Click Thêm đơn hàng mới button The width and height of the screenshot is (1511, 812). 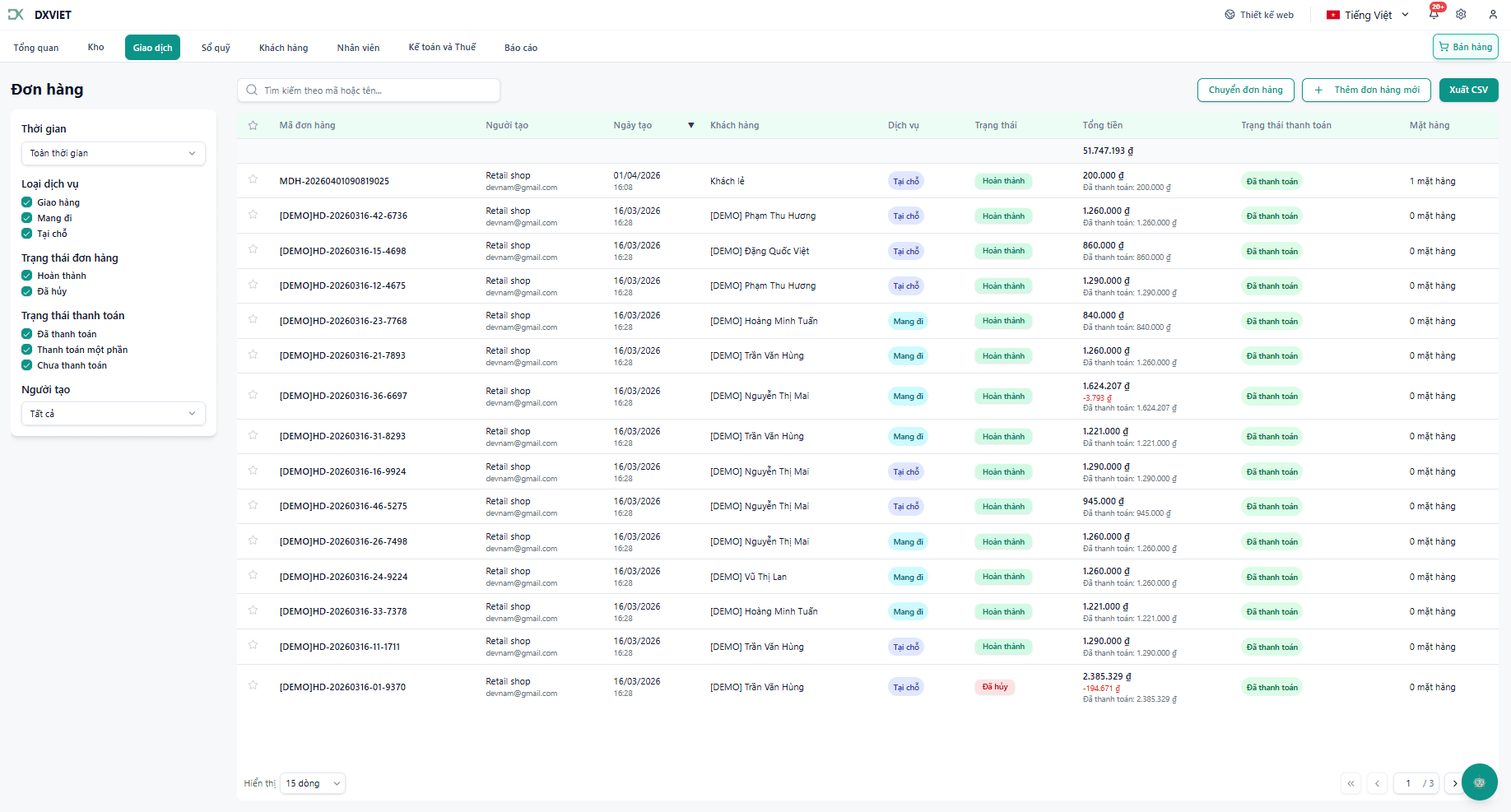pyautogui.click(x=1366, y=90)
